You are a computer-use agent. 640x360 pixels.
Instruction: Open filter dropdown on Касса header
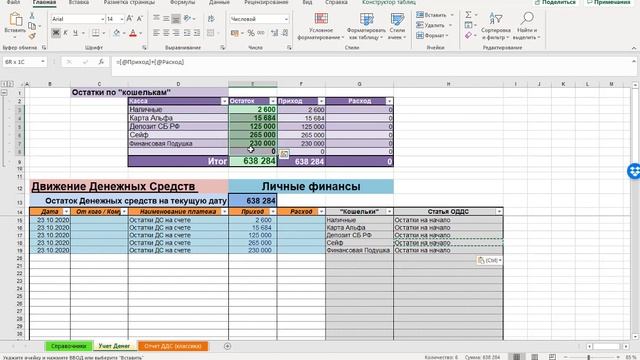click(224, 101)
